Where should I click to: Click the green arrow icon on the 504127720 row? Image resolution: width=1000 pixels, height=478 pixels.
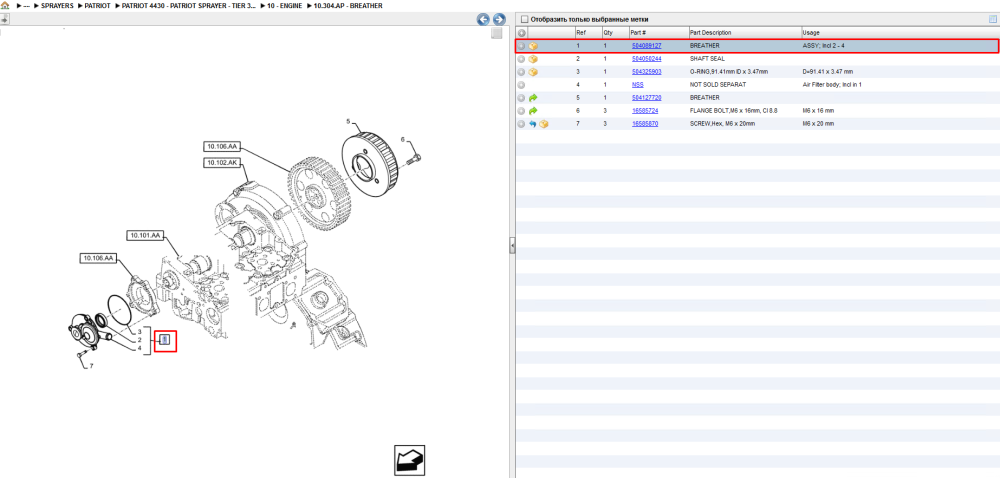point(534,98)
